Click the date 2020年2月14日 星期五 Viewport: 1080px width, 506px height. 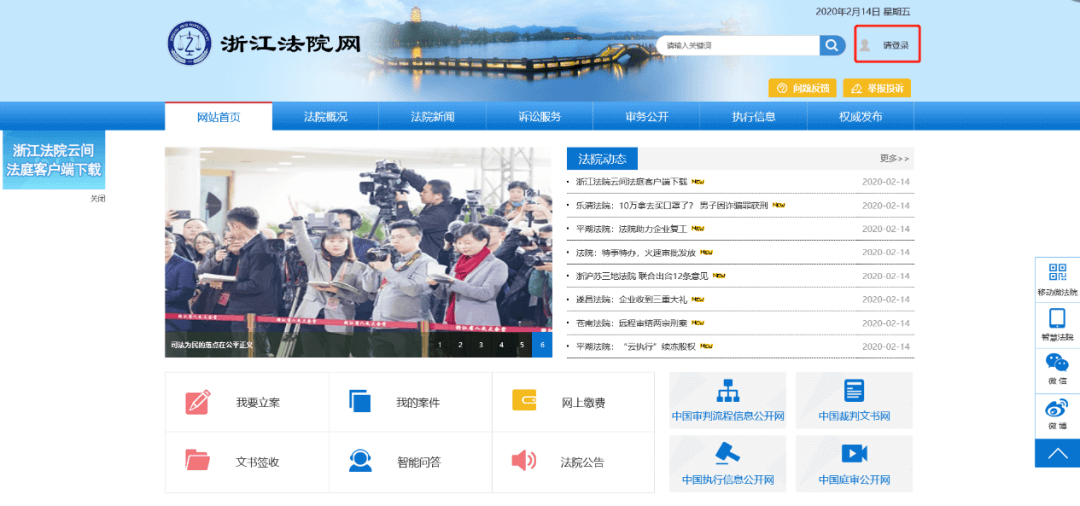[x=862, y=12]
